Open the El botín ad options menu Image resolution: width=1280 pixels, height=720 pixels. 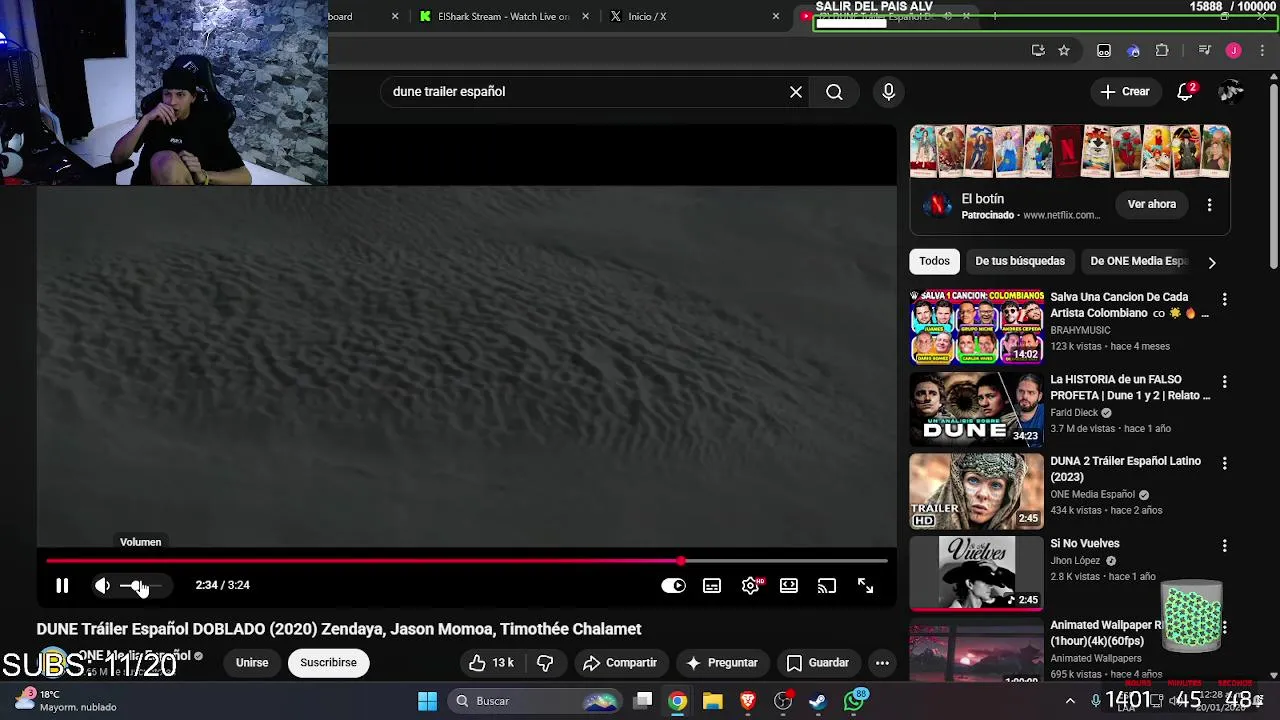(1209, 204)
